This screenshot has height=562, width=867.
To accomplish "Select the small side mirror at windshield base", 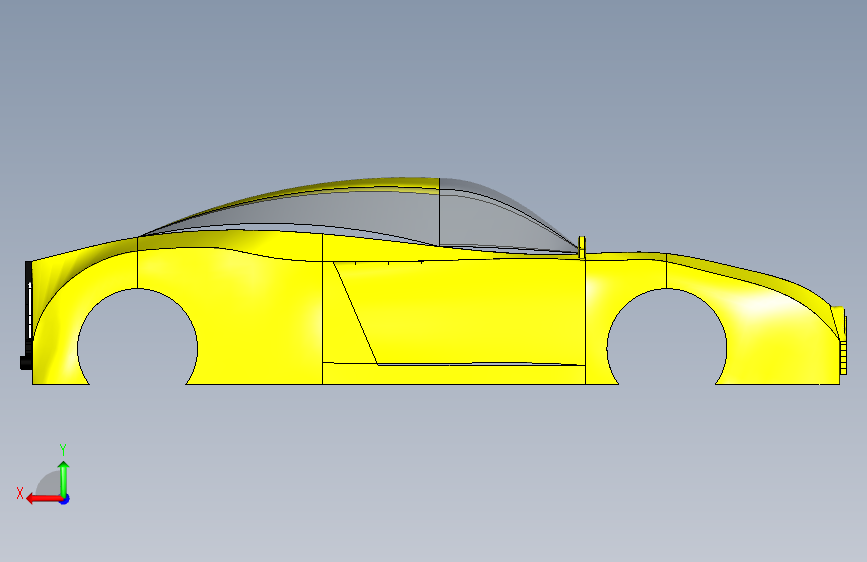I will pyautogui.click(x=582, y=247).
